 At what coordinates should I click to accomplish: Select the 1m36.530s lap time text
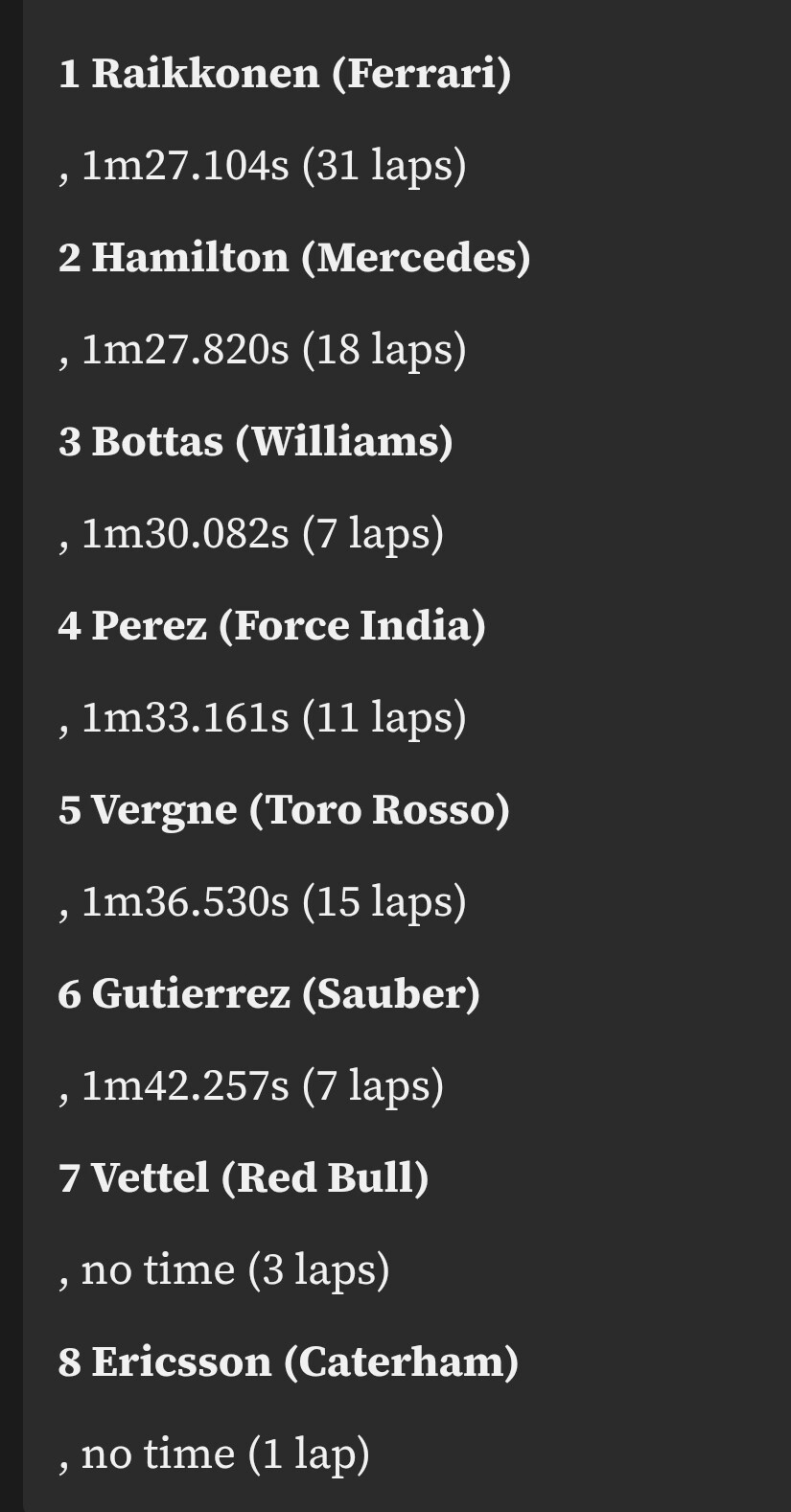184,902
